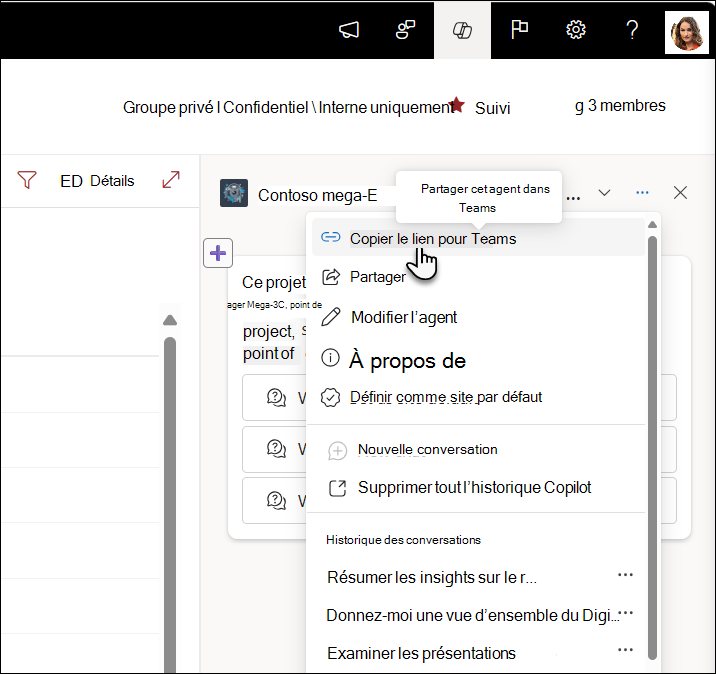The width and height of the screenshot is (716, 674).
Task: Click the flag icon in top bar
Action: click(x=519, y=30)
